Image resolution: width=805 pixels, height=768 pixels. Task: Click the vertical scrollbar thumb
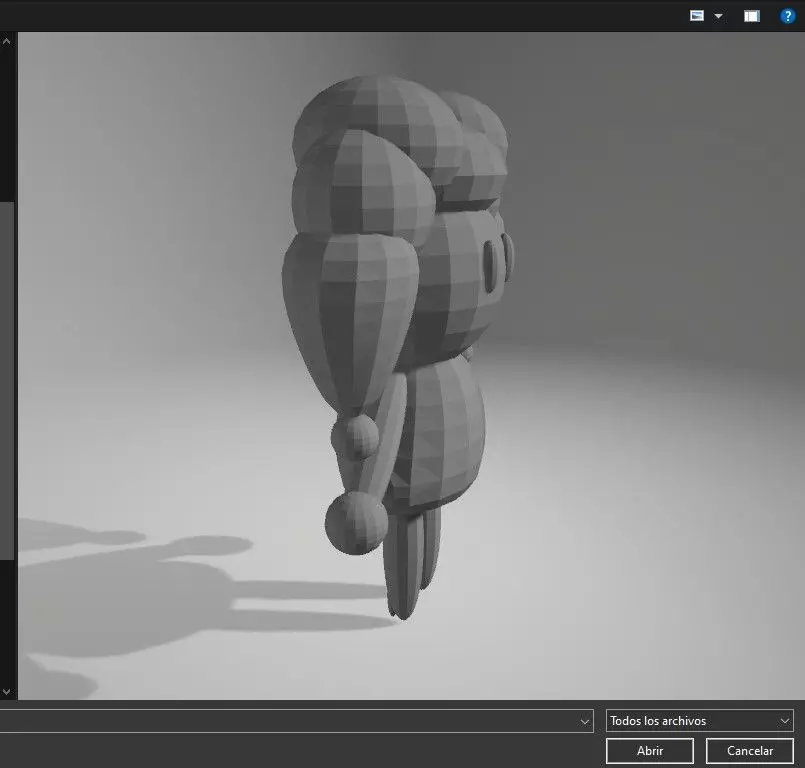[6, 380]
